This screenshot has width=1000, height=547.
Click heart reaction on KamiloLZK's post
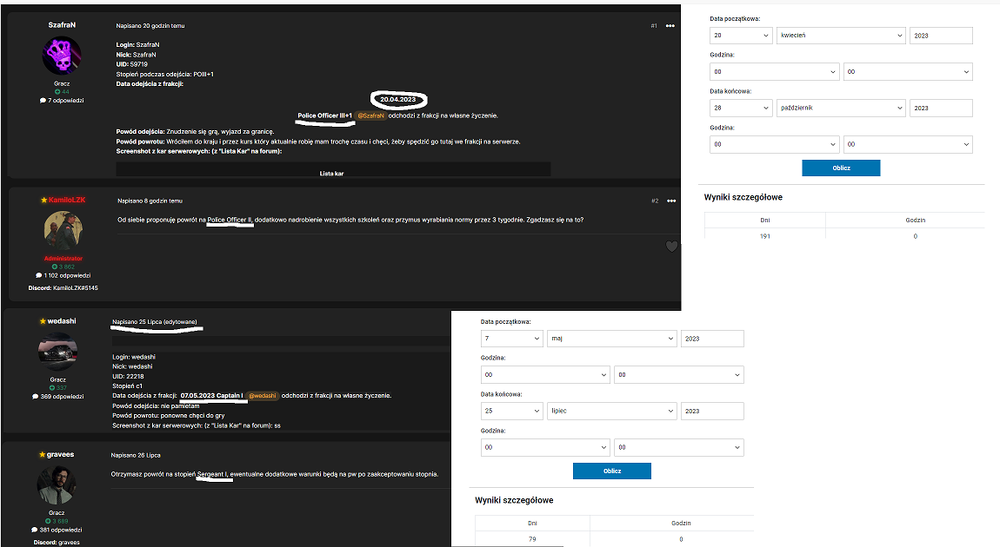coord(672,246)
